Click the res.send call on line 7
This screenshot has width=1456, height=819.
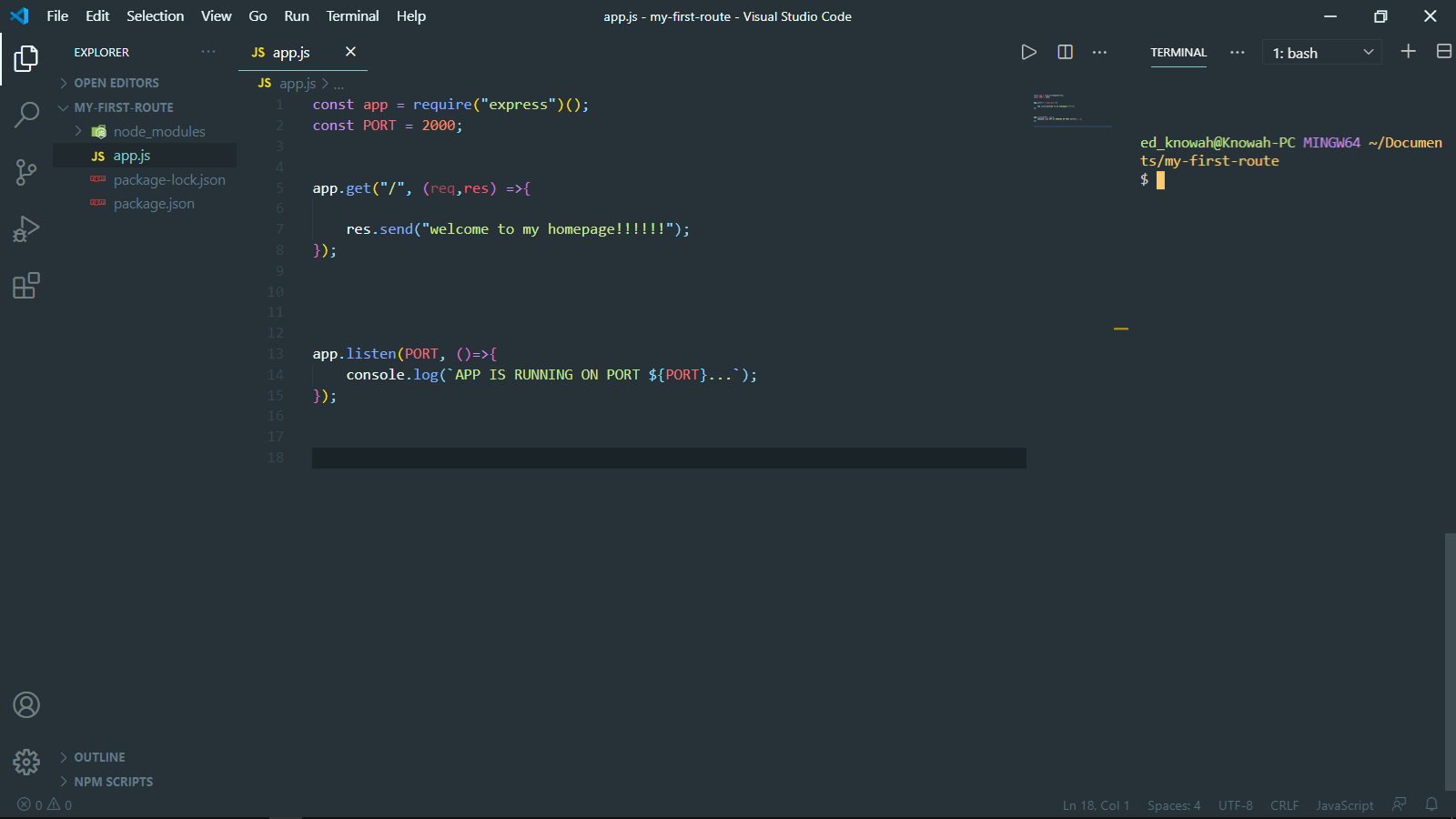pos(379,229)
